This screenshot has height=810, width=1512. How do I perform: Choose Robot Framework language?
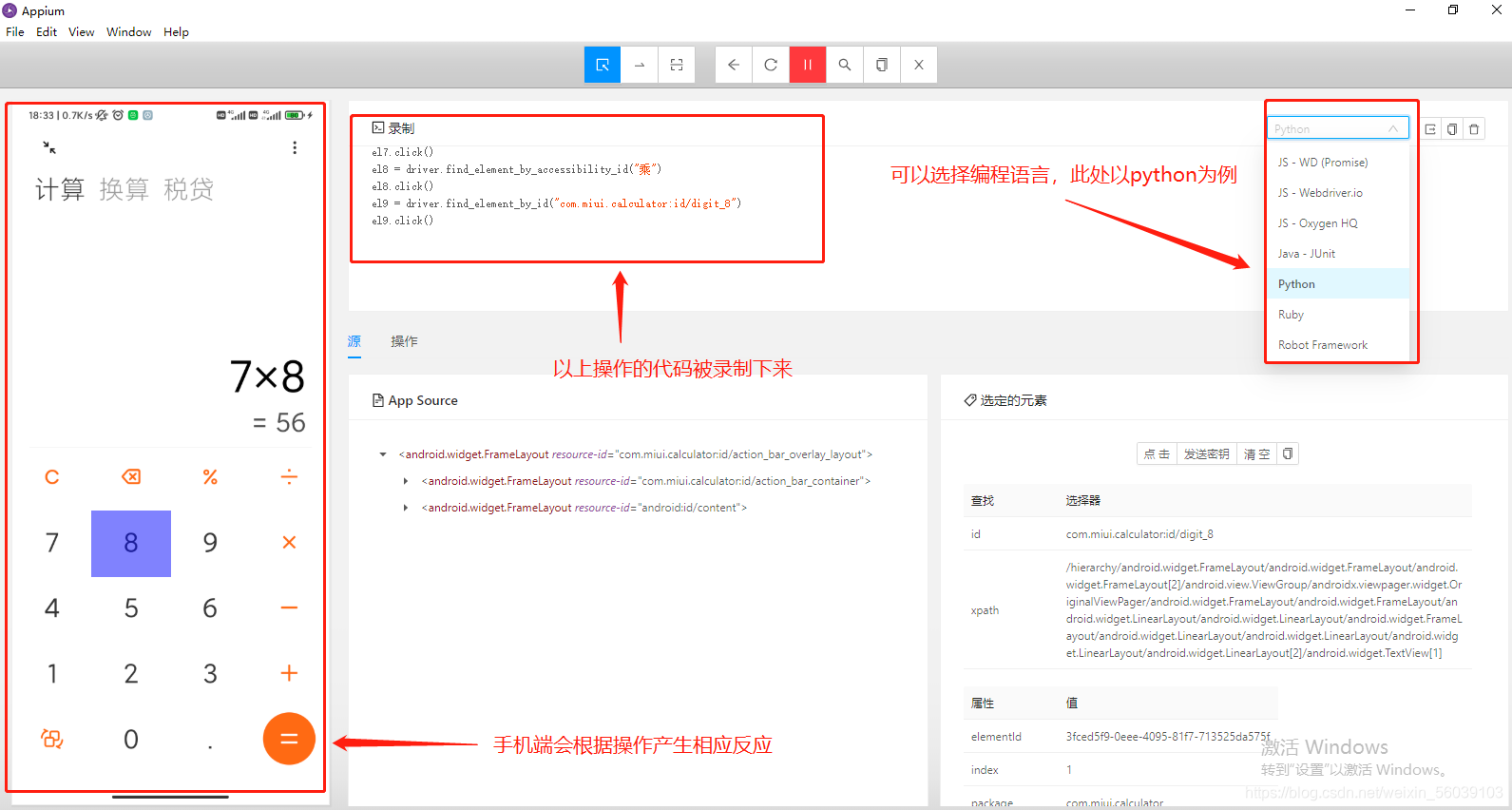pyautogui.click(x=1338, y=345)
